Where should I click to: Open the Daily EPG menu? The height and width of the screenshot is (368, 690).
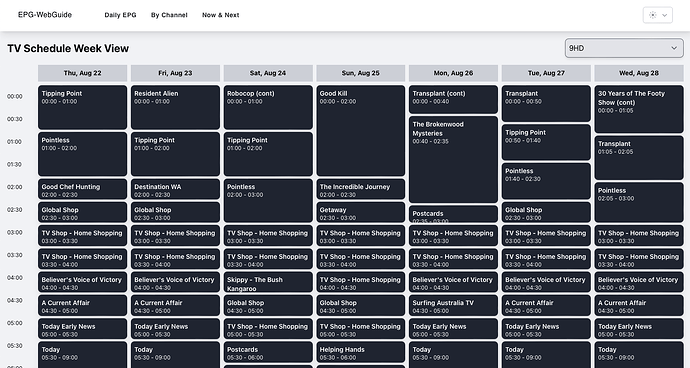point(120,15)
